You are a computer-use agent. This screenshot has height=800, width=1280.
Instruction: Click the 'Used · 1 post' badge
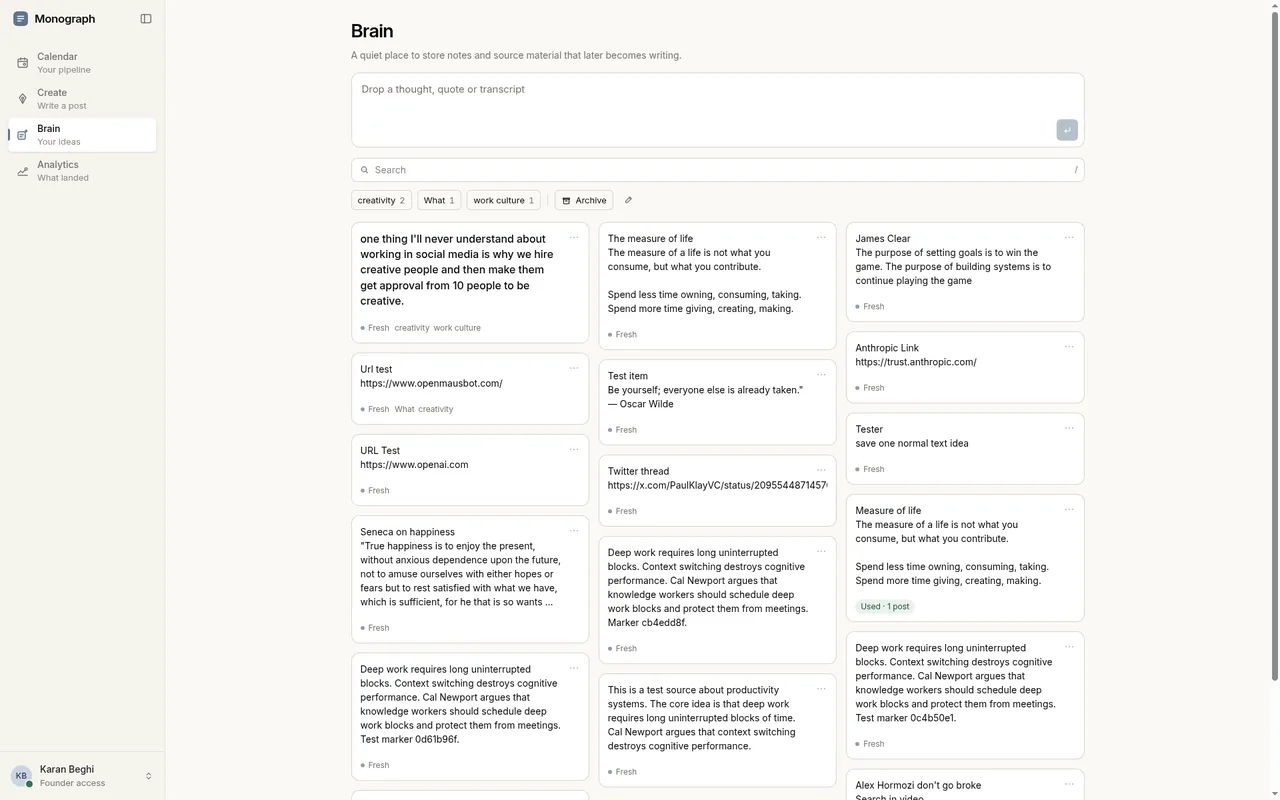tap(885, 606)
